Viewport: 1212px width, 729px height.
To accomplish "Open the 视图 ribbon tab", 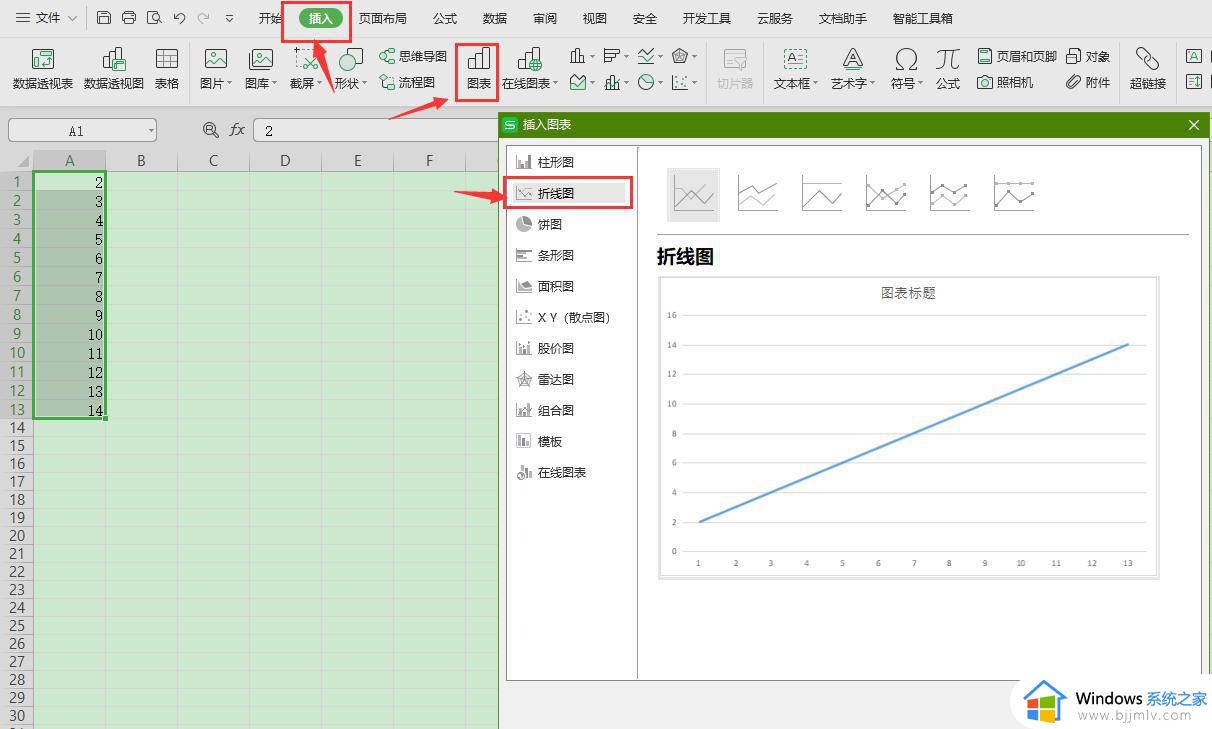I will tap(595, 18).
